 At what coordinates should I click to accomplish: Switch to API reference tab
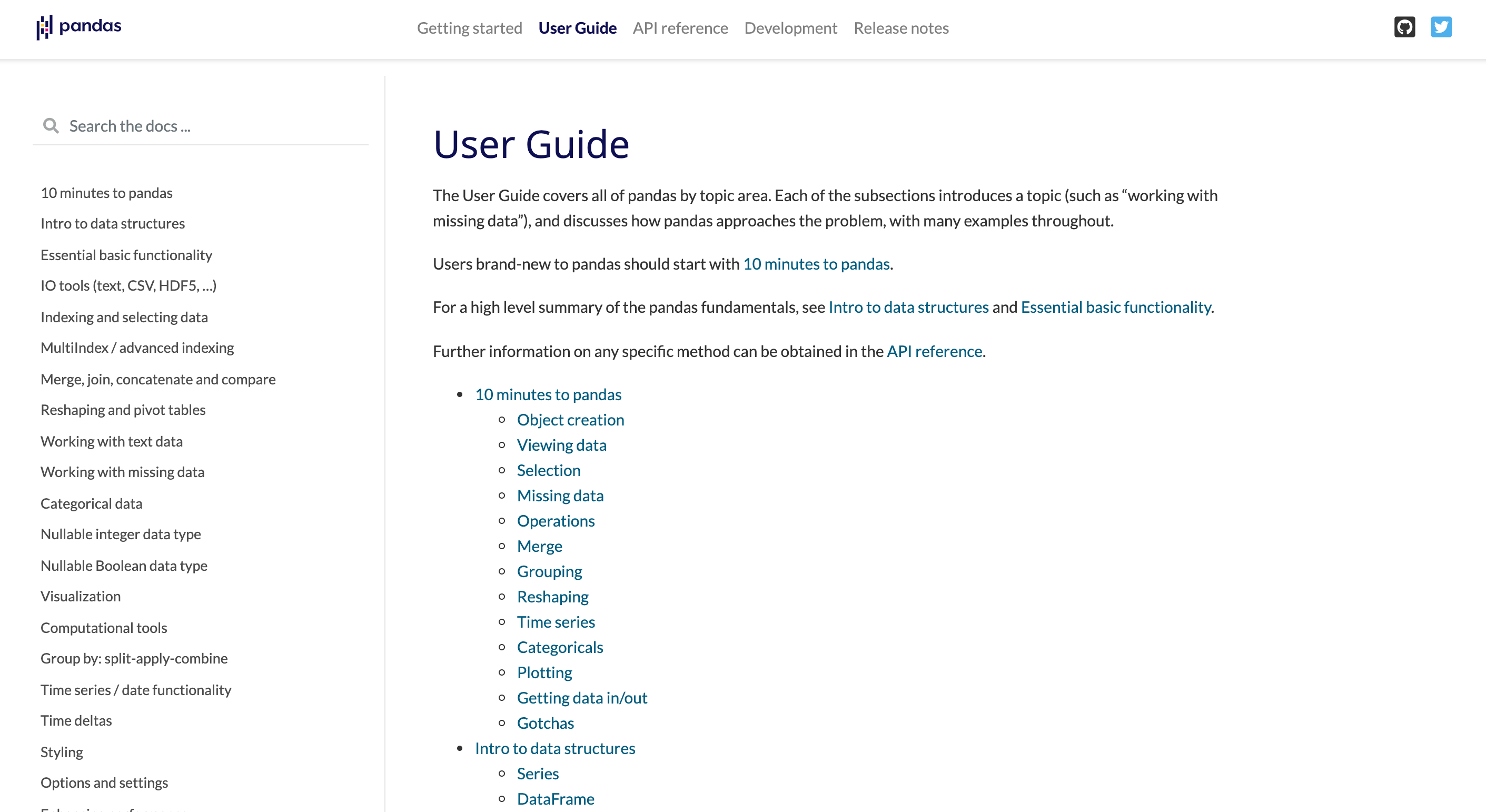[x=679, y=28]
